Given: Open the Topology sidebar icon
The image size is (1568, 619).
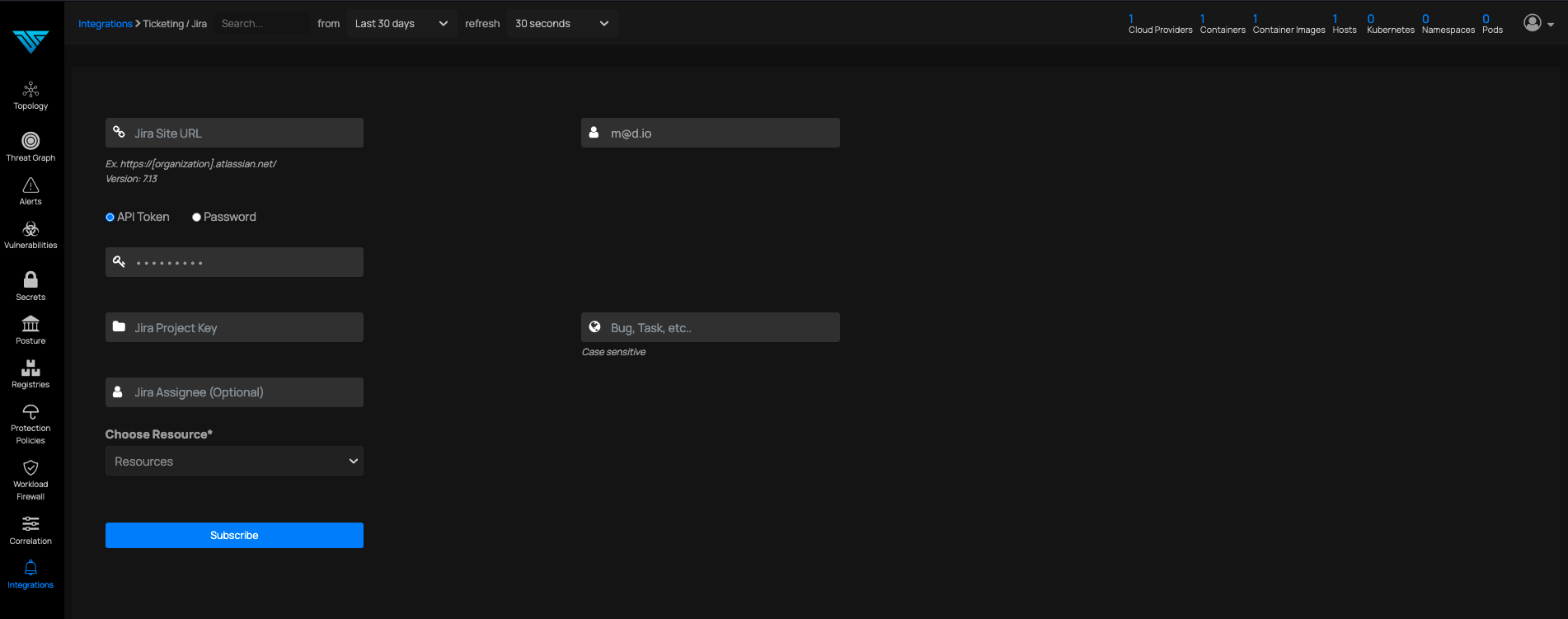Looking at the screenshot, I should point(31,89).
